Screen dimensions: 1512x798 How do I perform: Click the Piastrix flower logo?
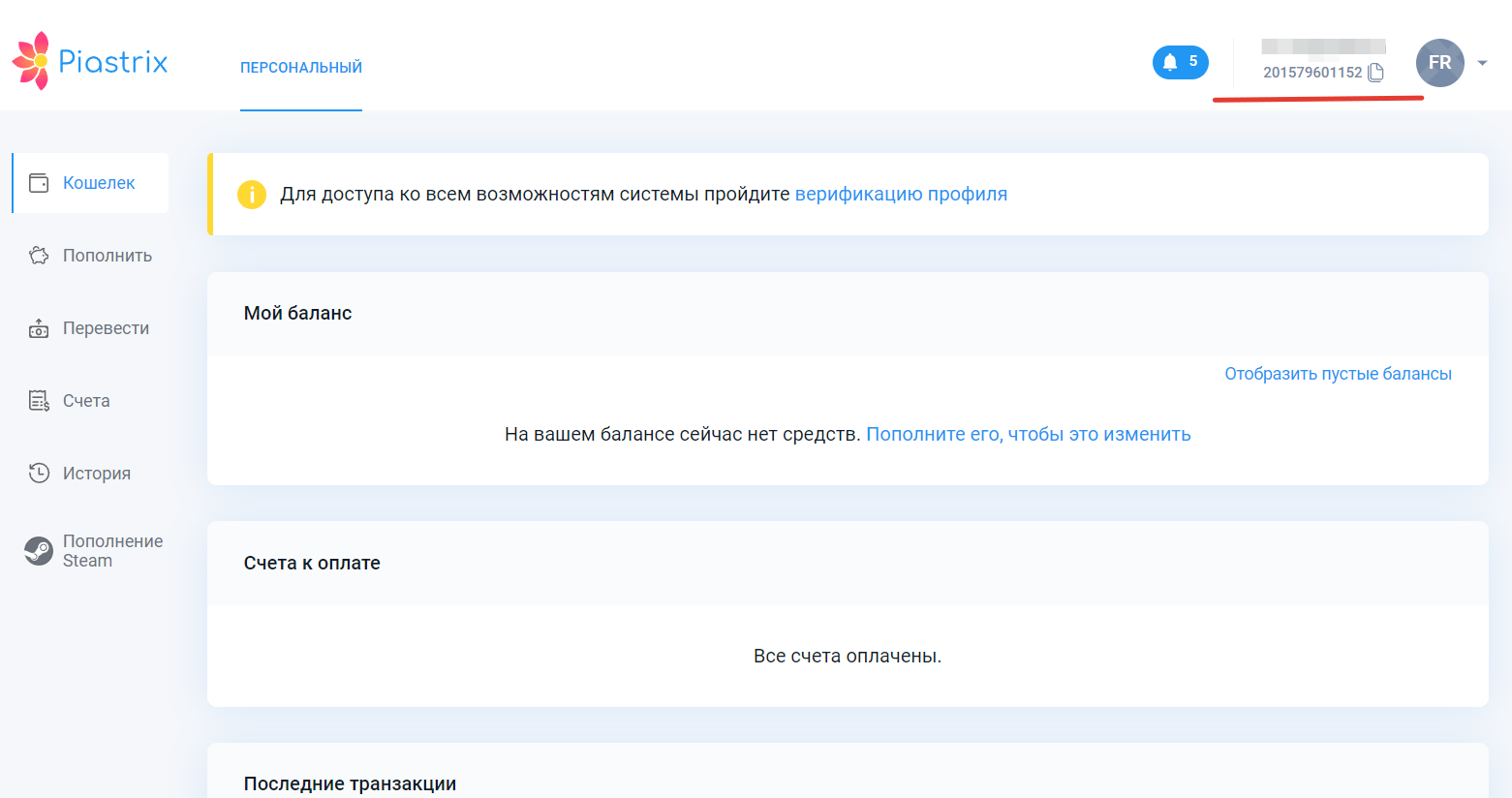point(31,61)
